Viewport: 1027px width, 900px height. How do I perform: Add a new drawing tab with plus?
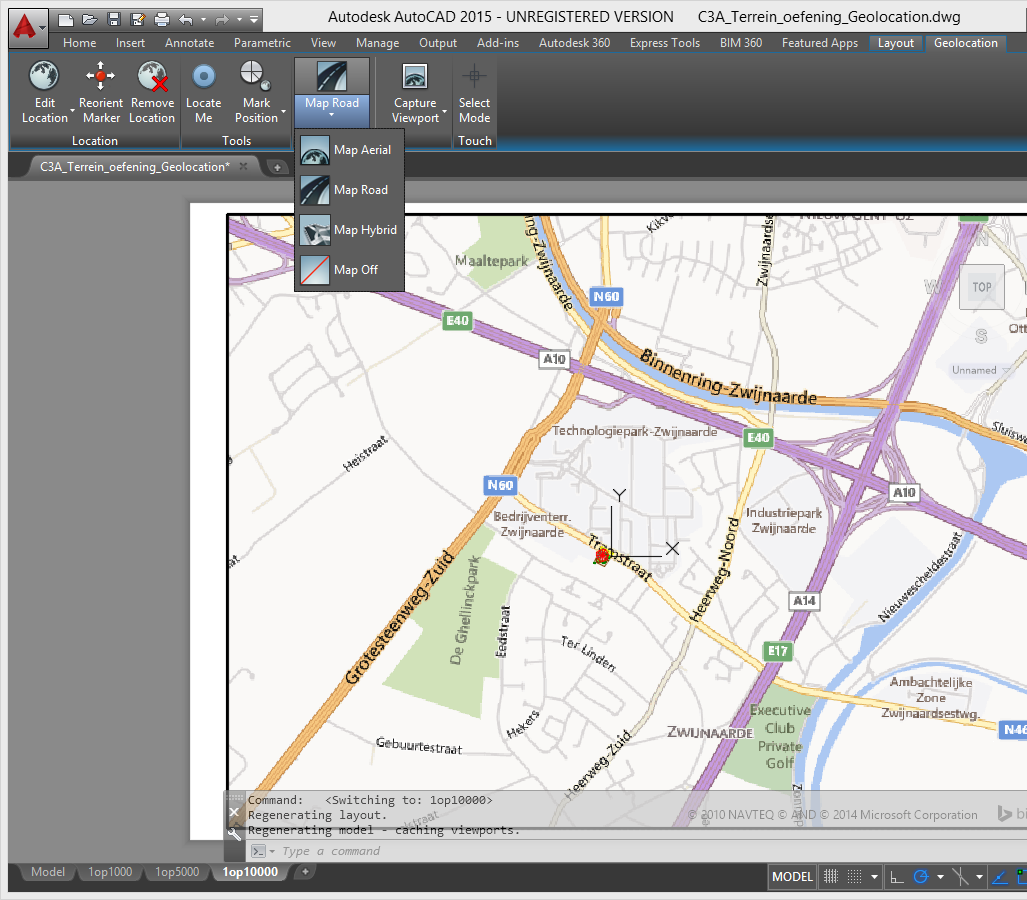click(277, 168)
